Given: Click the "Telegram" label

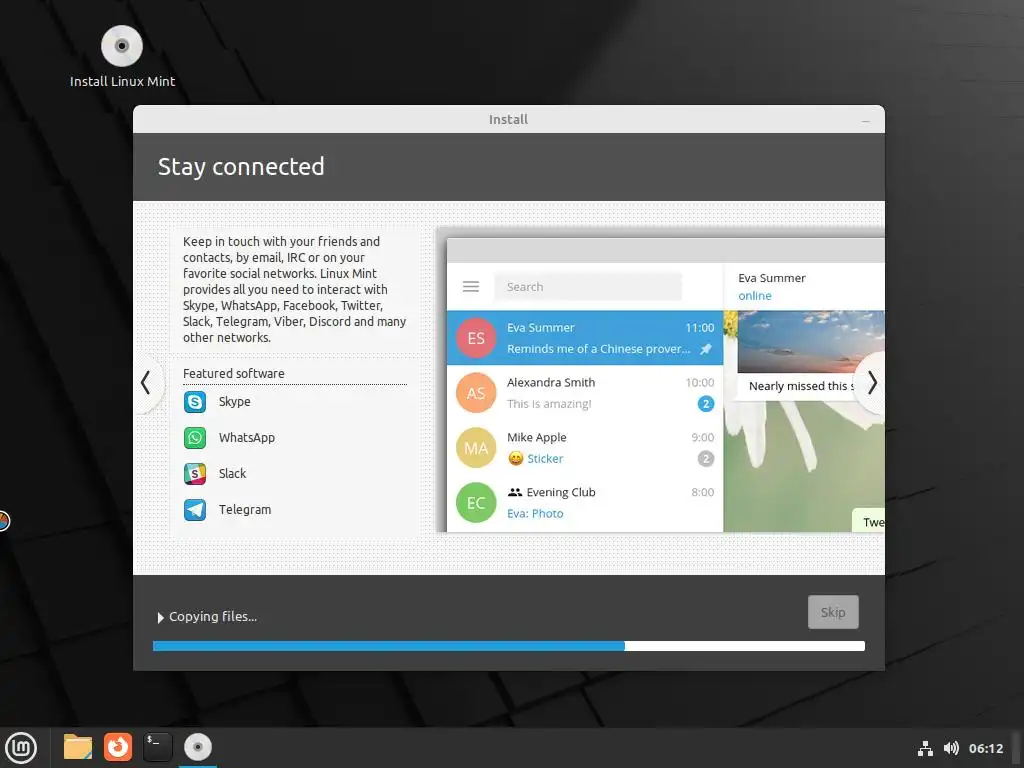Looking at the screenshot, I should (245, 509).
